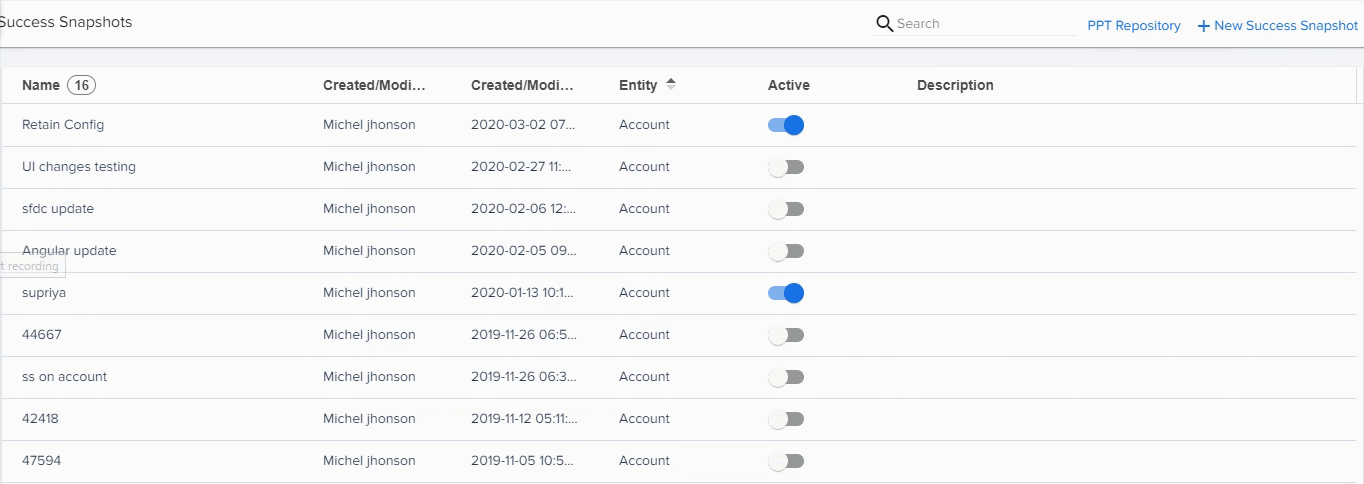Click the magnifier search icon
Image resolution: width=1364 pixels, height=484 pixels.
pos(884,24)
